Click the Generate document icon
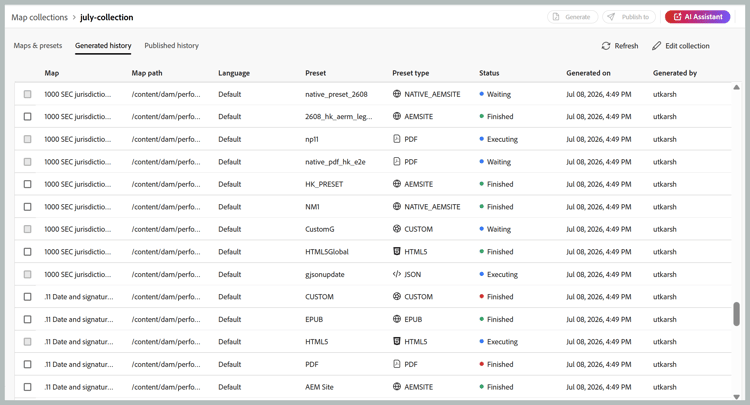The width and height of the screenshot is (750, 405). click(x=556, y=17)
